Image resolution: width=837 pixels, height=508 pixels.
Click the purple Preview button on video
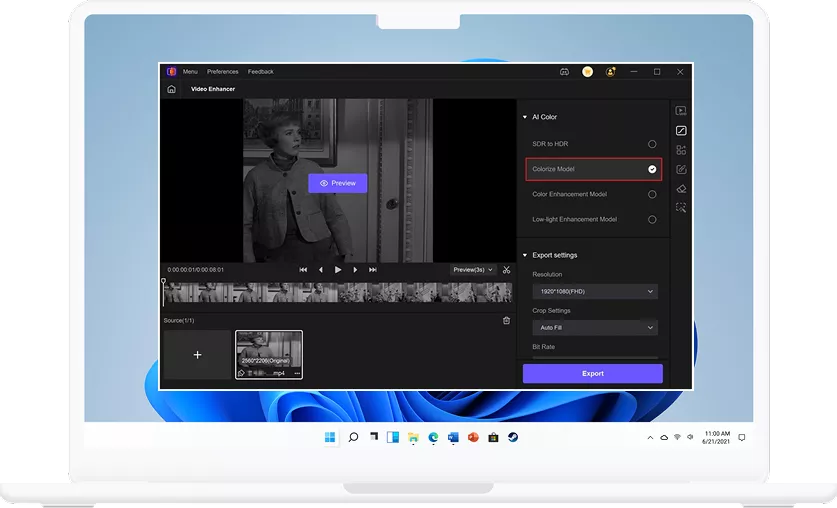pos(338,183)
